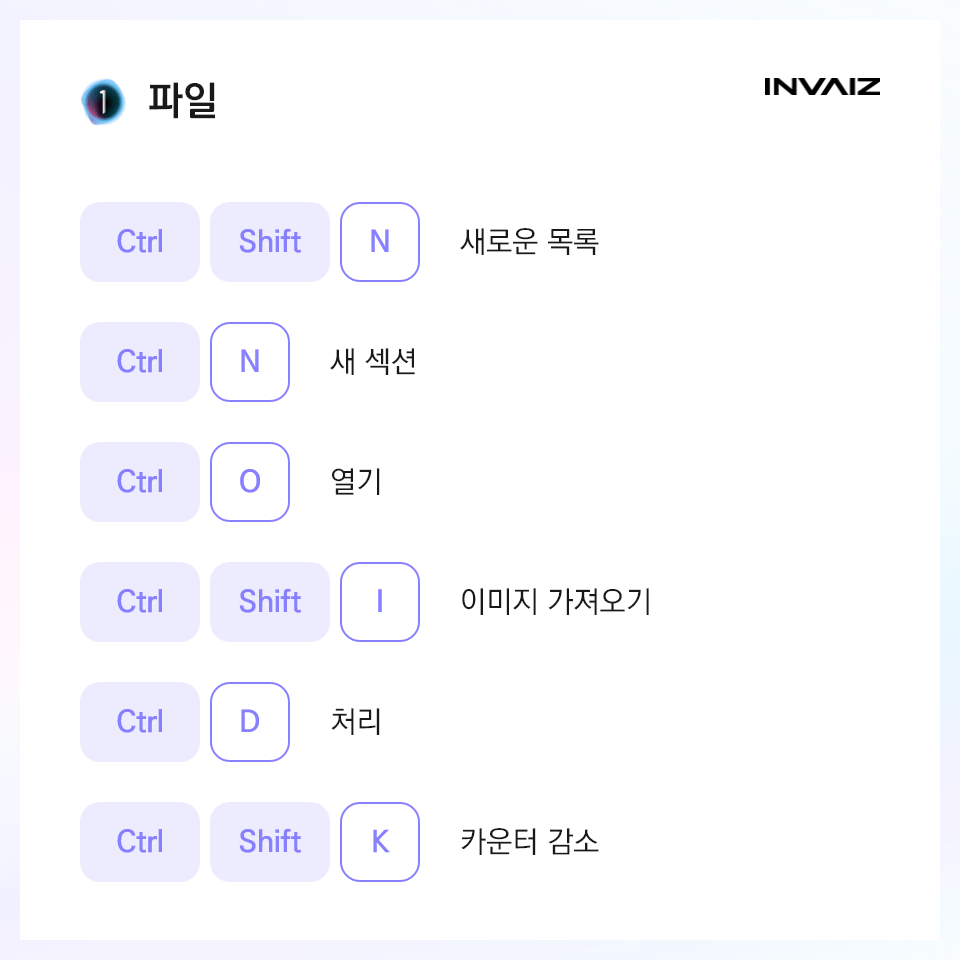Click Ctrl key in 처리 row
The height and width of the screenshot is (960, 960).
click(x=140, y=722)
